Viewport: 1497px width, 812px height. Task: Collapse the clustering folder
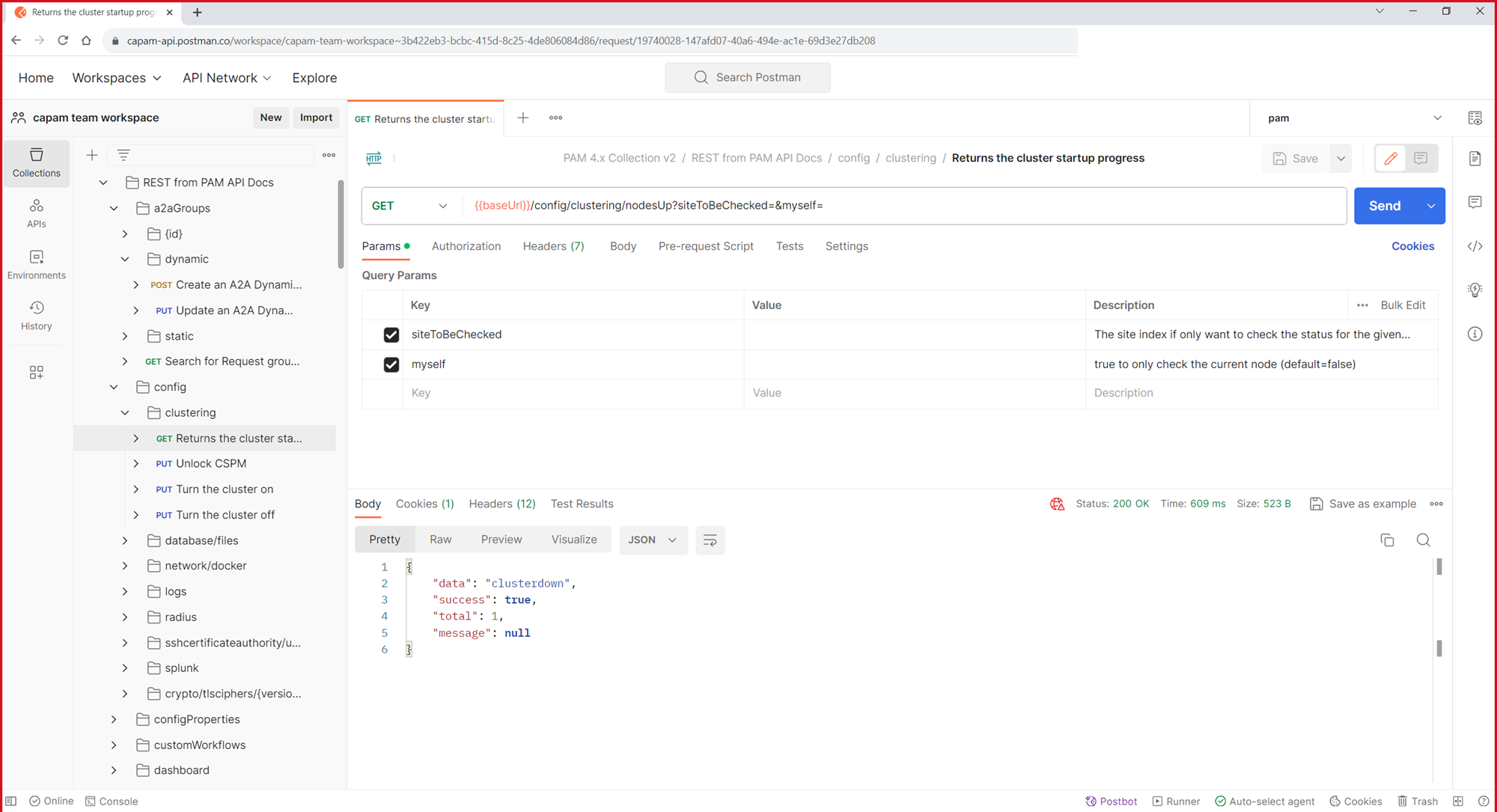[125, 412]
